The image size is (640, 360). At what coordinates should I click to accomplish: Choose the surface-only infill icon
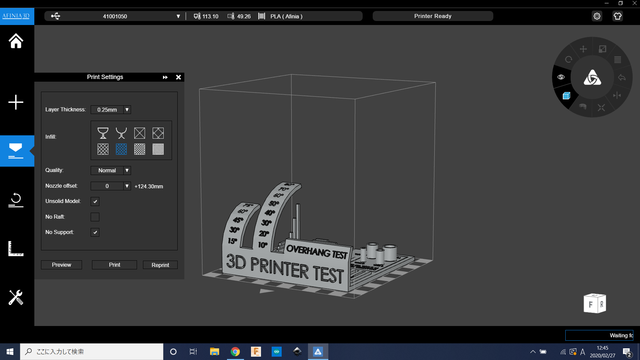[121, 133]
